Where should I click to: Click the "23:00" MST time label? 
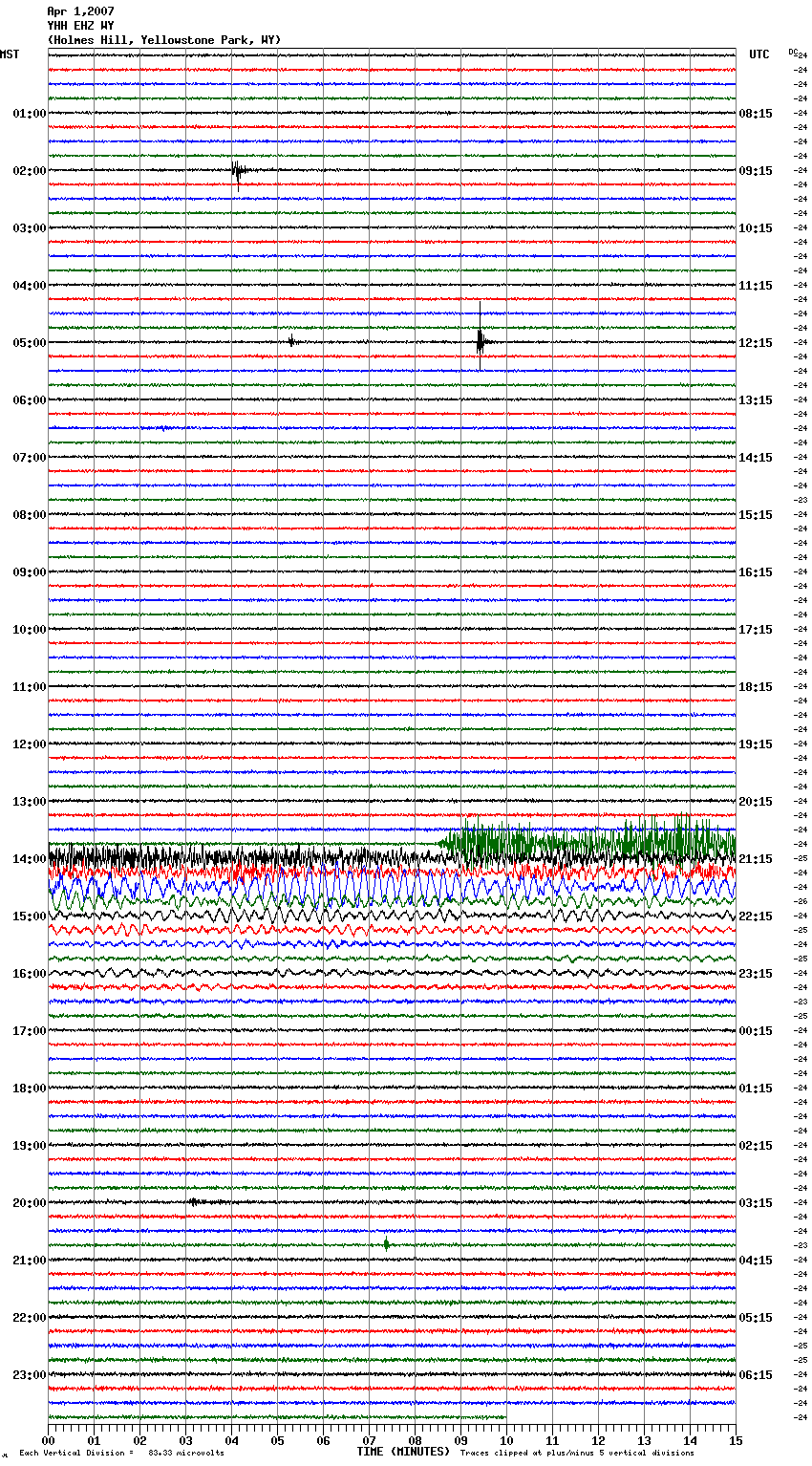pos(30,1375)
